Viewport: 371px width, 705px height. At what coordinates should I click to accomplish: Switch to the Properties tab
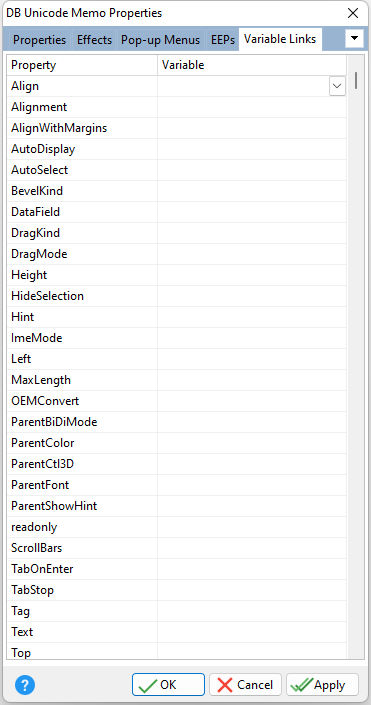[40, 40]
